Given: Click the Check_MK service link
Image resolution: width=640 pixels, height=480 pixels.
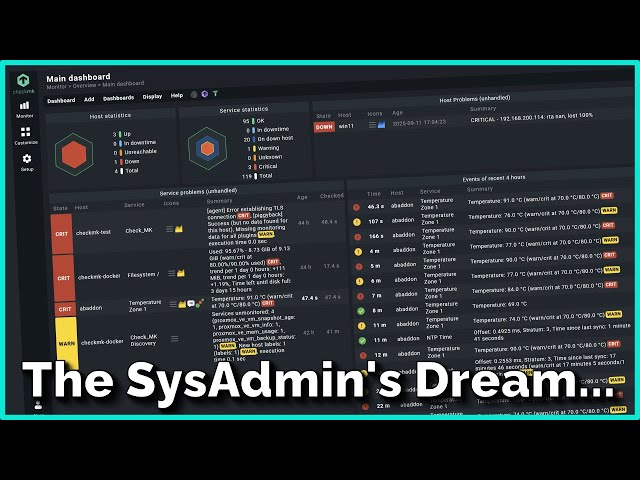Looking at the screenshot, I should pos(139,231).
